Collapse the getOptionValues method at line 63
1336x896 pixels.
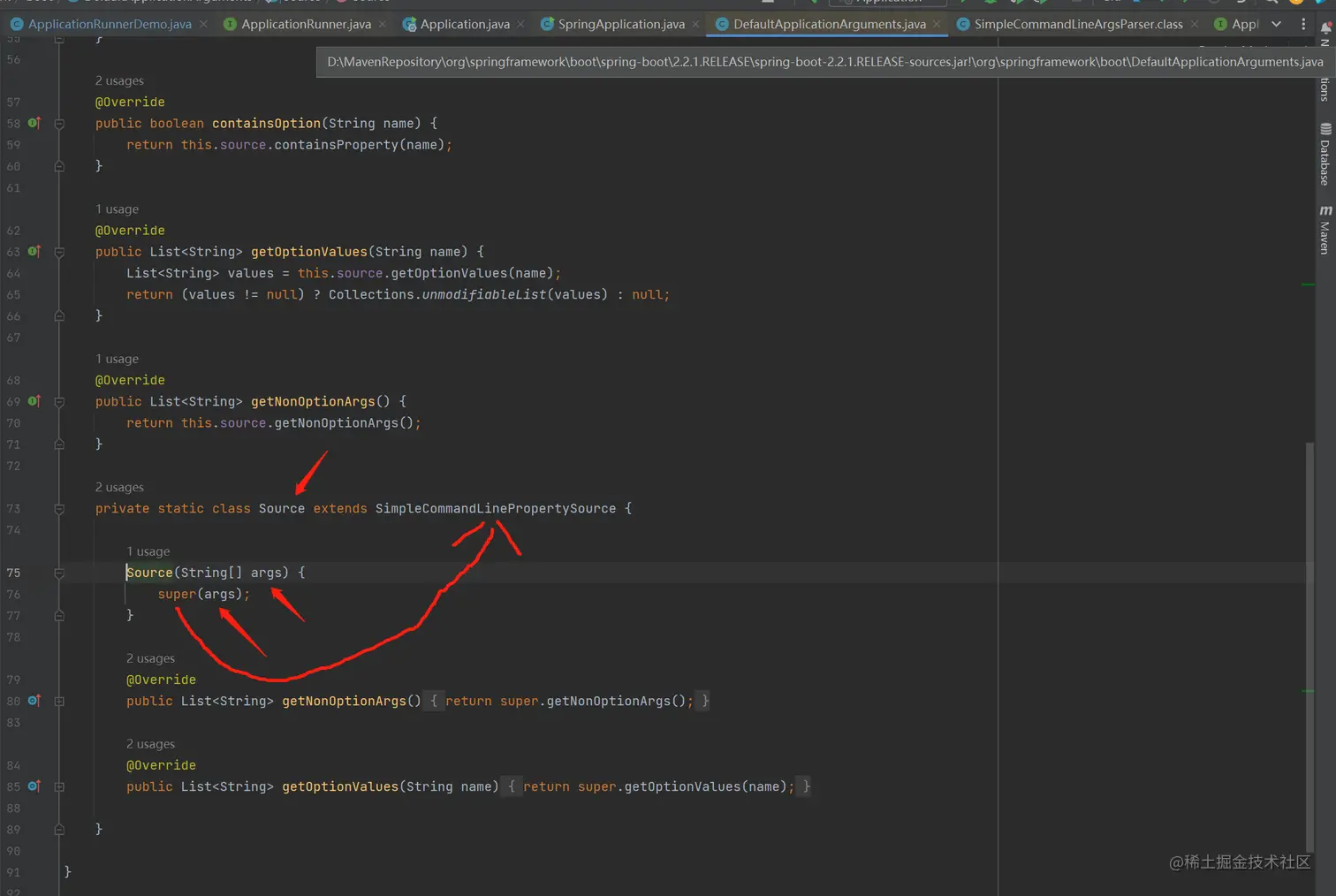59,252
